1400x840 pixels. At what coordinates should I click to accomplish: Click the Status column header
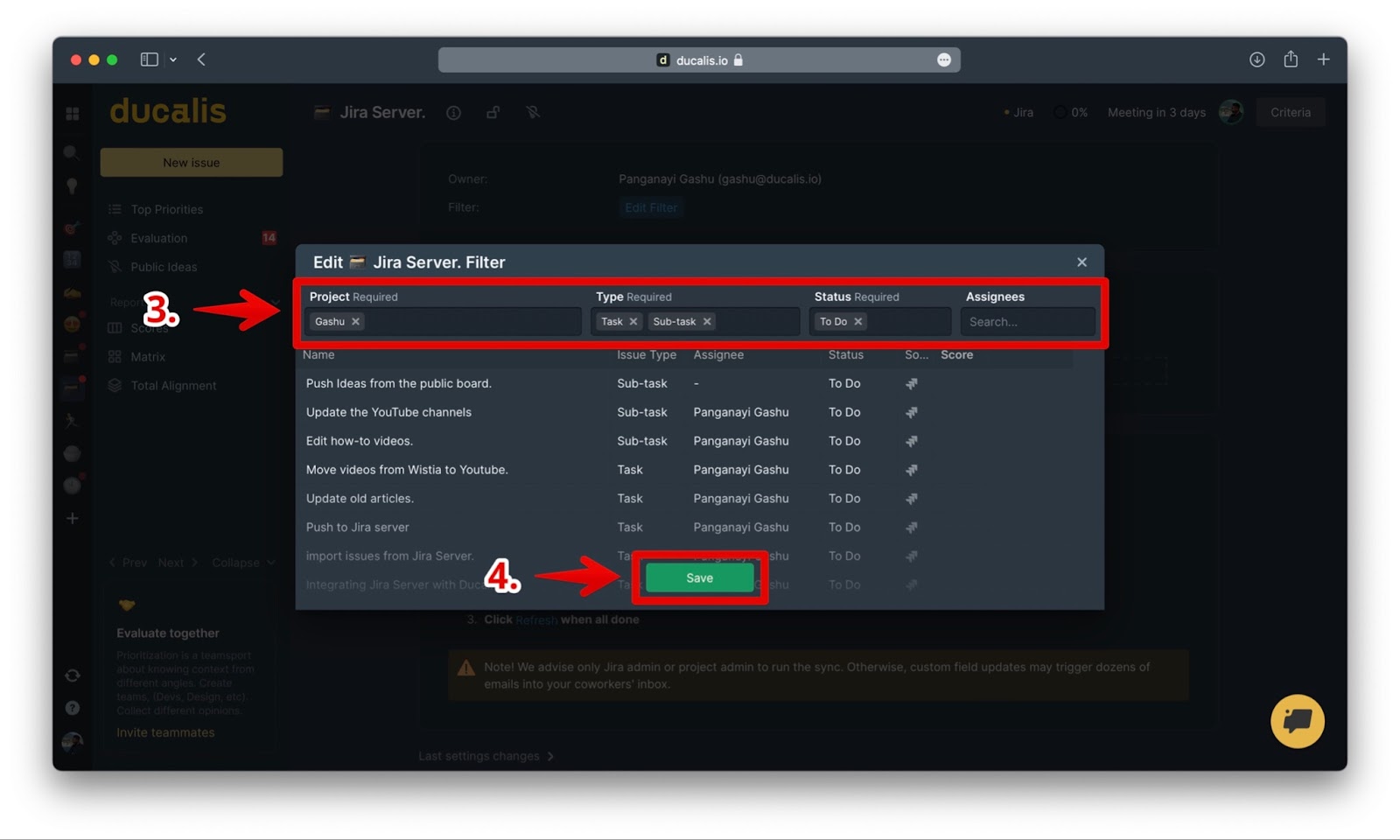(845, 354)
